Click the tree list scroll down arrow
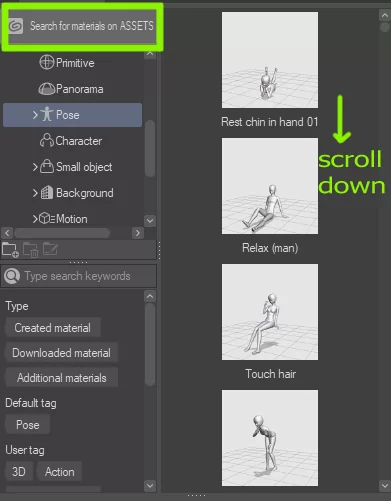391x501 pixels. 150,221
